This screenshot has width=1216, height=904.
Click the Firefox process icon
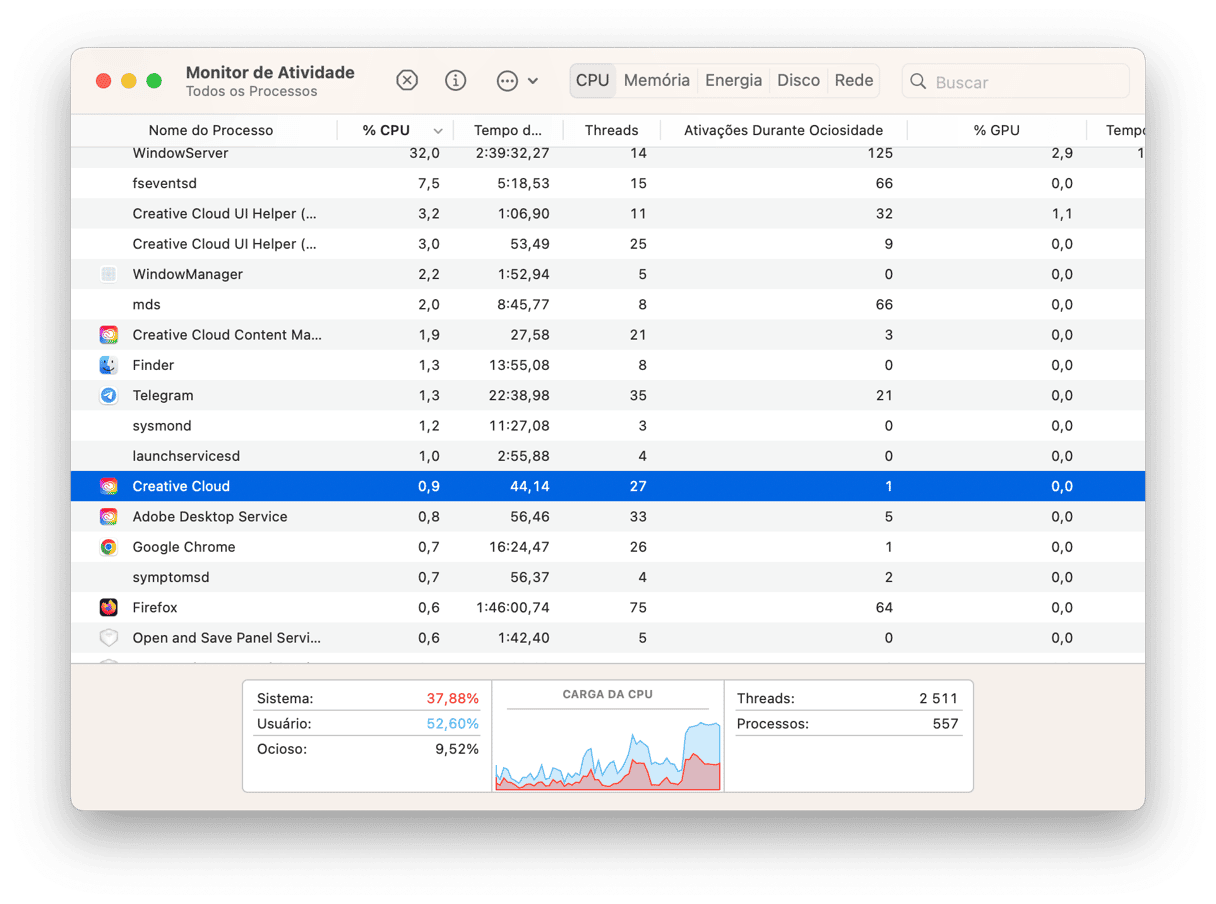[109, 607]
